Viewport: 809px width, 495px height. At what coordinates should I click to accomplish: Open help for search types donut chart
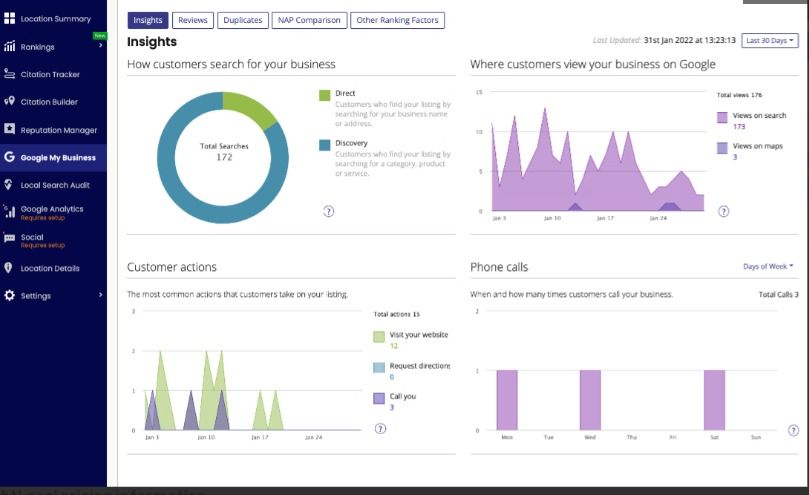coord(329,211)
